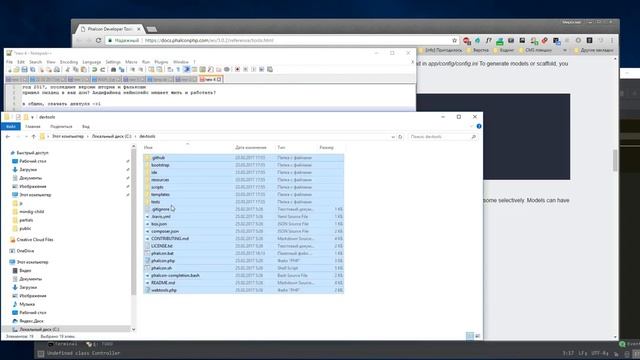Refresh the Explorer folder view

tap(400, 137)
